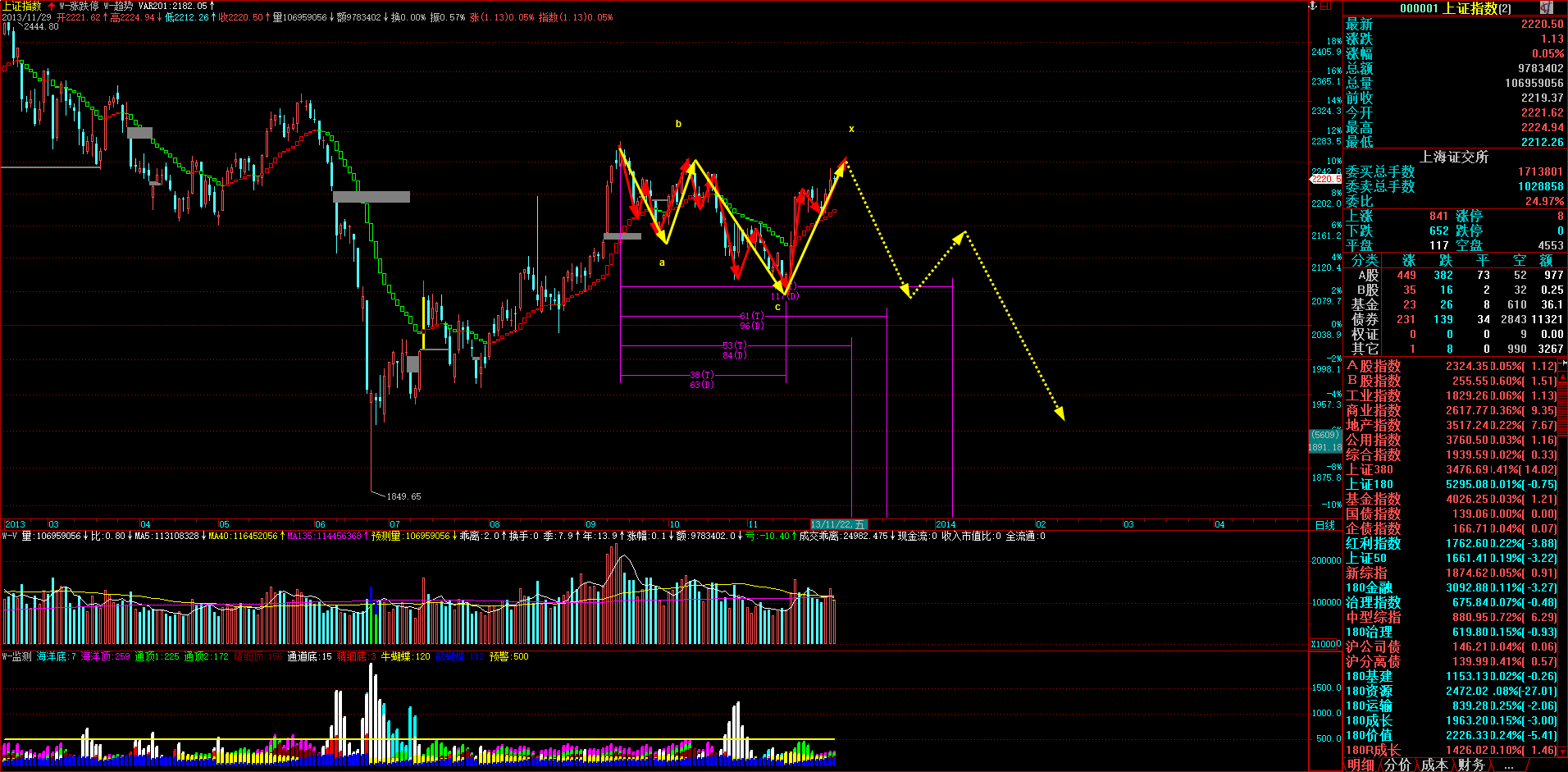Viewport: 1568px width, 772px height.
Task: Open the 财务 tab
Action: [x=1471, y=765]
